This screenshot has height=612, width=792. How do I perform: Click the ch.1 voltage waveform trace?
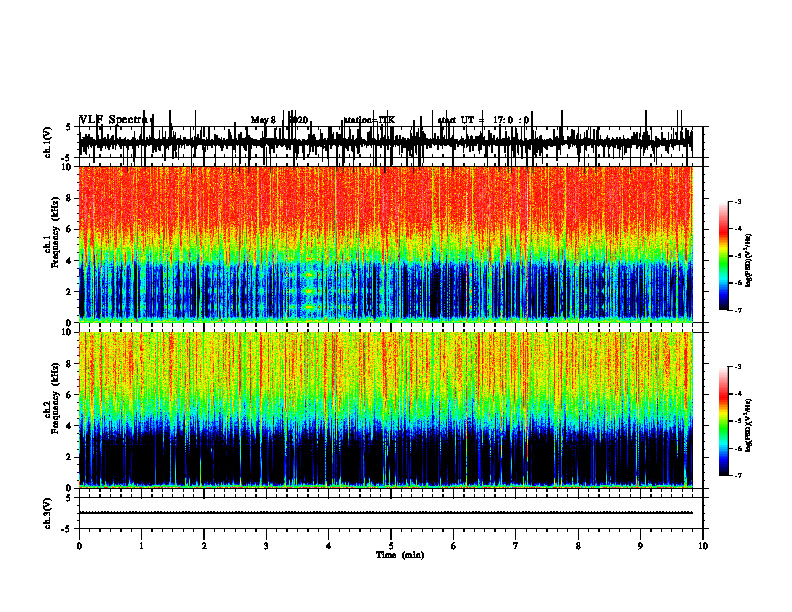click(385, 142)
